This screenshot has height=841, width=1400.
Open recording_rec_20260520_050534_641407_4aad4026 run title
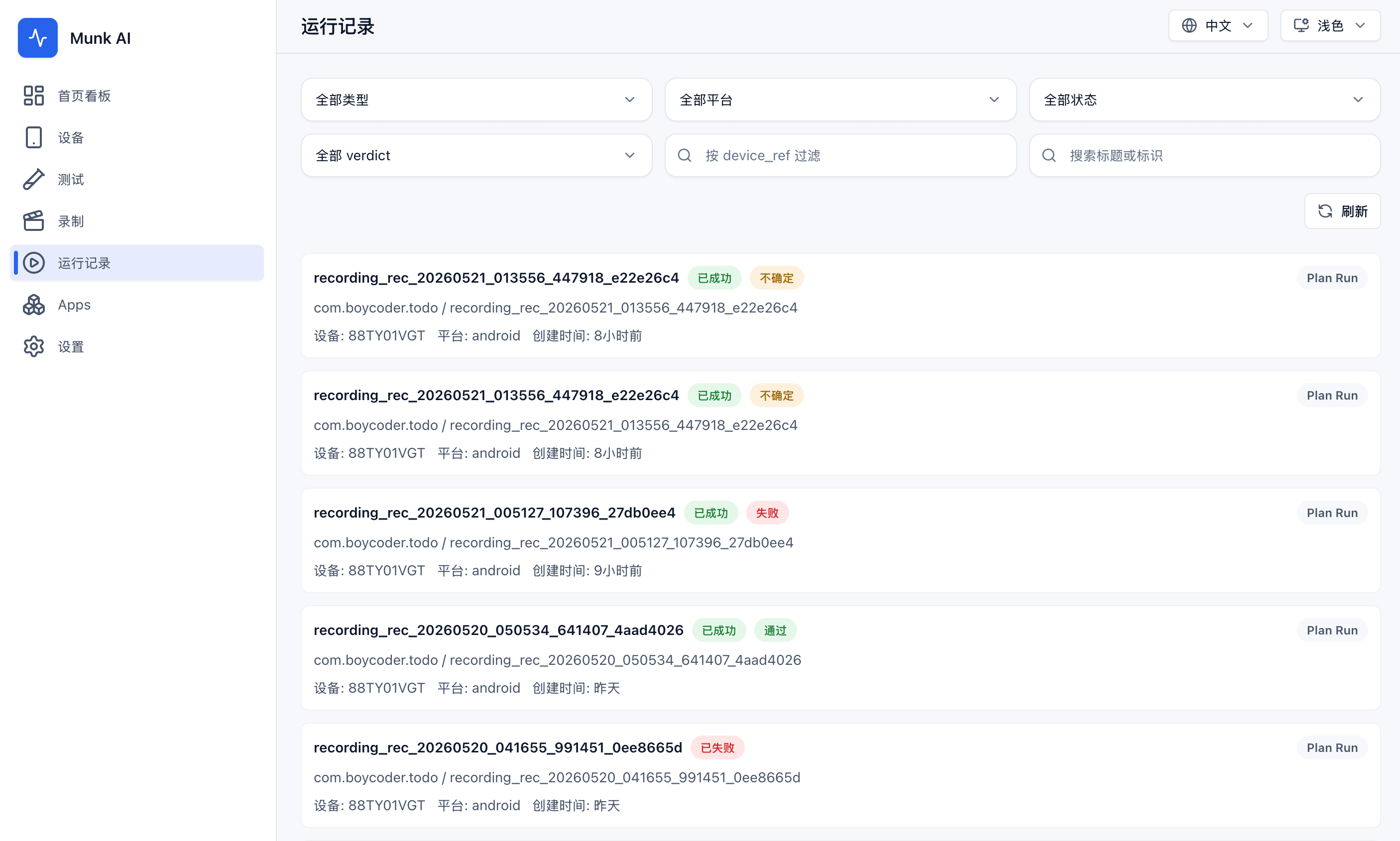pyautogui.click(x=498, y=630)
